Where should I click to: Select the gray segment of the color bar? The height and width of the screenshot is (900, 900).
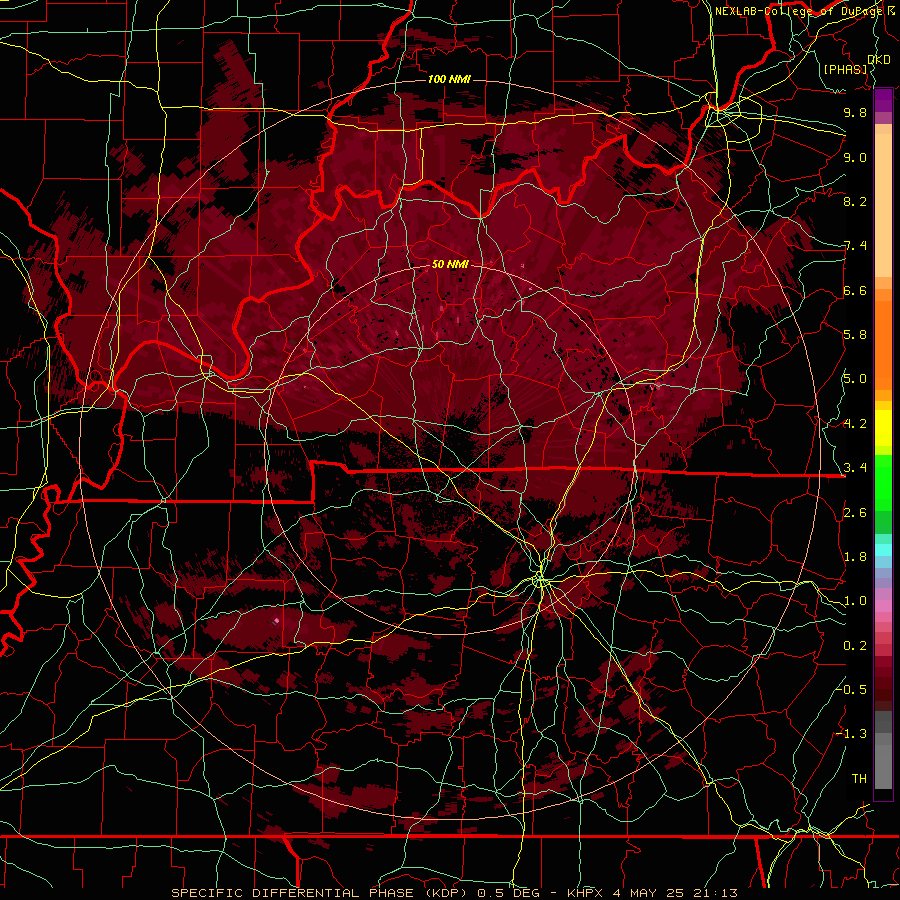(x=883, y=752)
